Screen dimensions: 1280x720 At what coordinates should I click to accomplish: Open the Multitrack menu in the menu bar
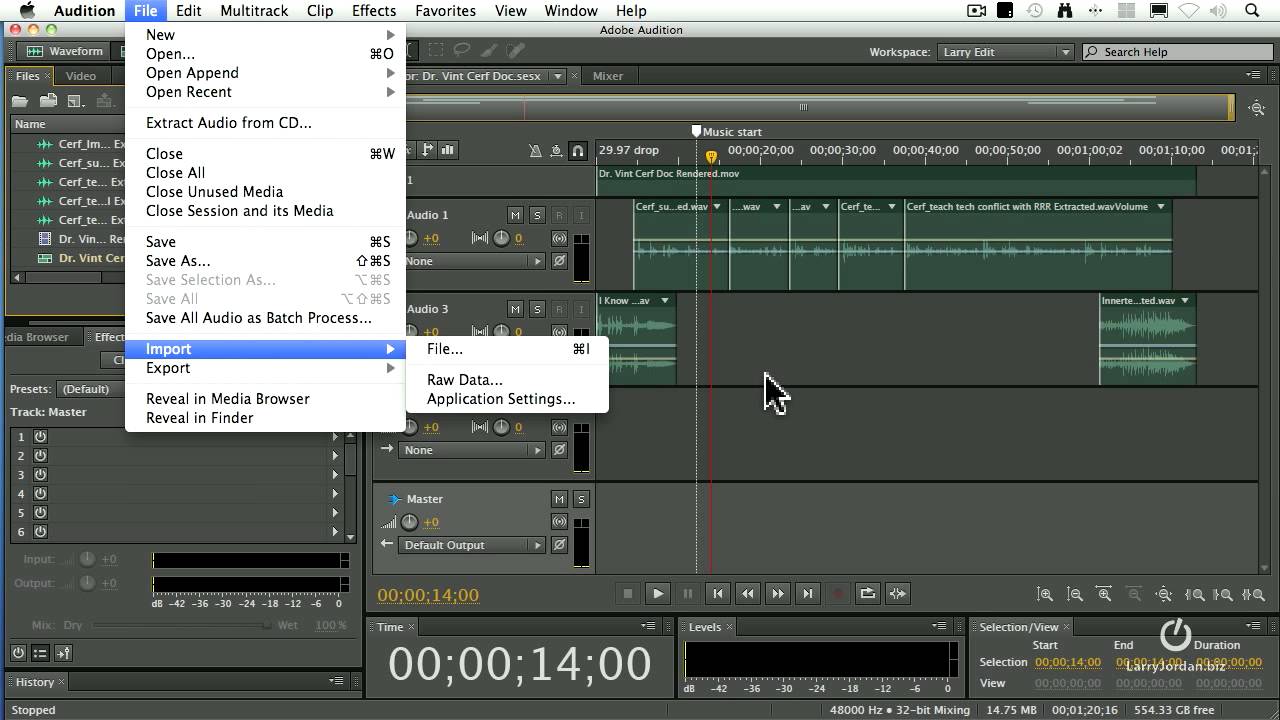tap(254, 11)
